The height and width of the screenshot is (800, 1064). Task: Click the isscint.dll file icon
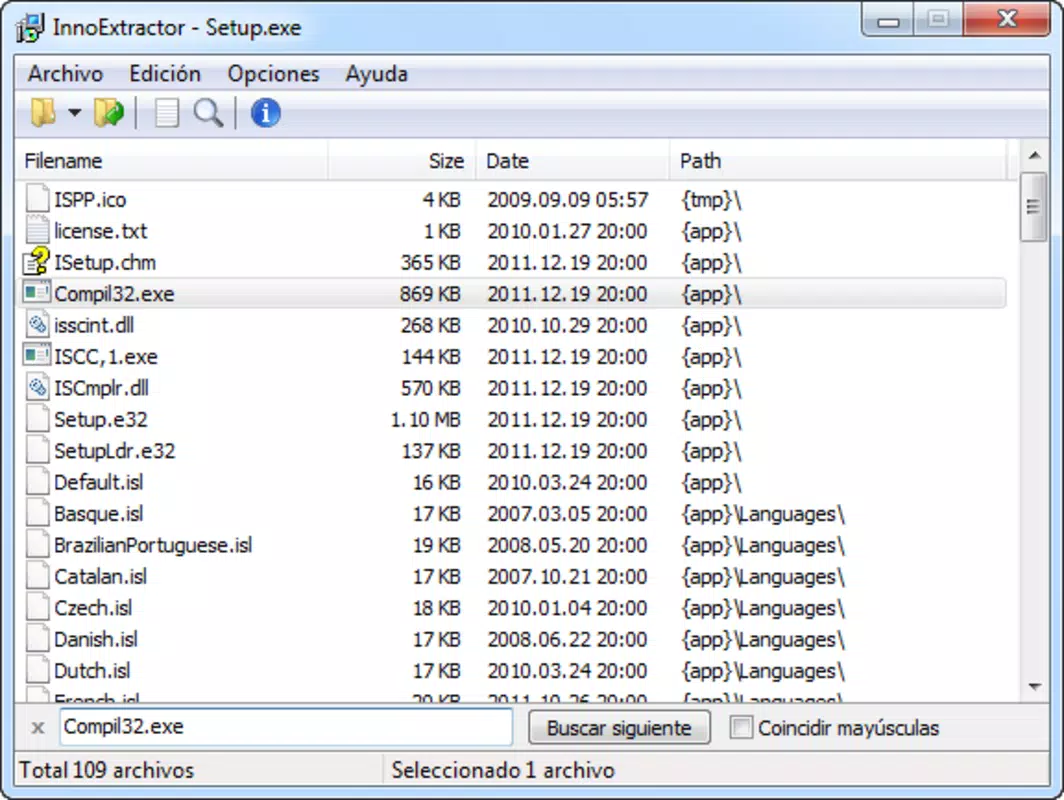pyautogui.click(x=37, y=324)
